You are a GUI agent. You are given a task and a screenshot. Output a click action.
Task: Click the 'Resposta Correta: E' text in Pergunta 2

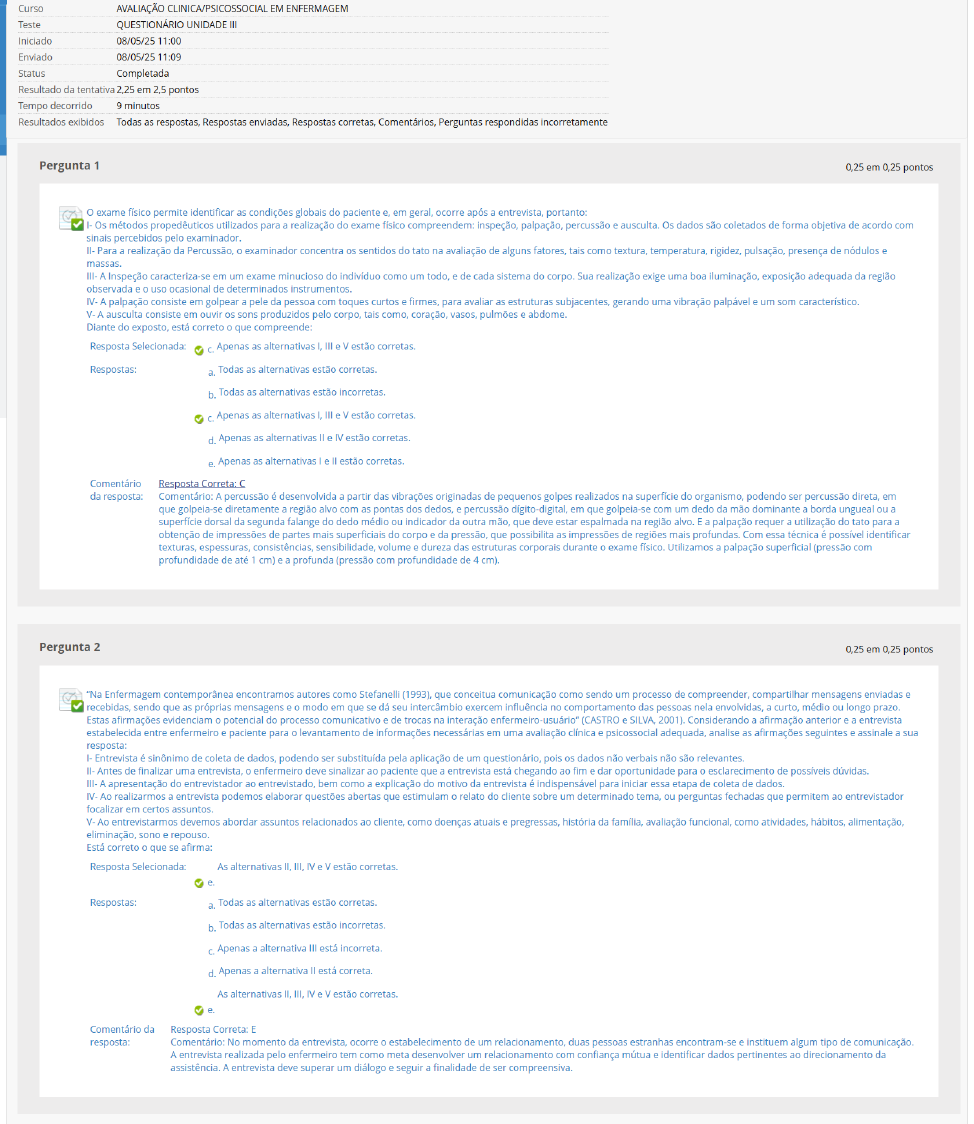pyautogui.click(x=214, y=1029)
